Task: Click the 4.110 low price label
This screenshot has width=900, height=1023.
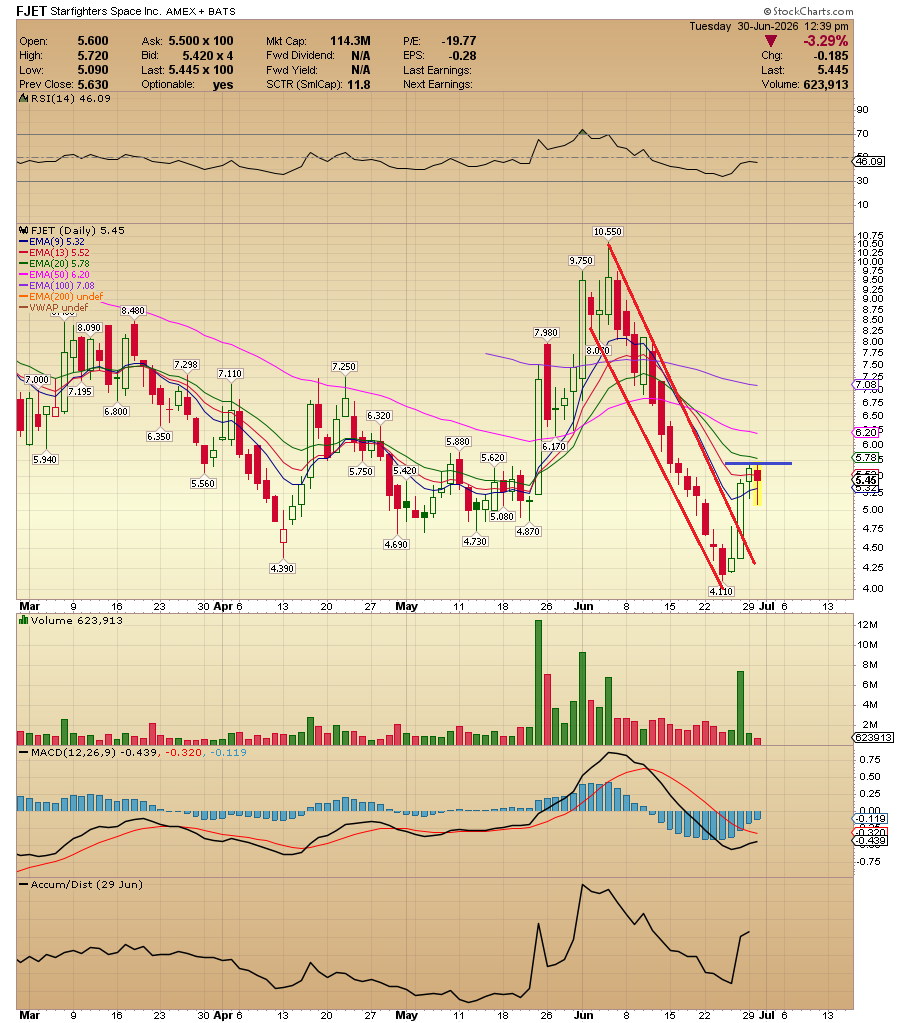Action: click(x=721, y=591)
